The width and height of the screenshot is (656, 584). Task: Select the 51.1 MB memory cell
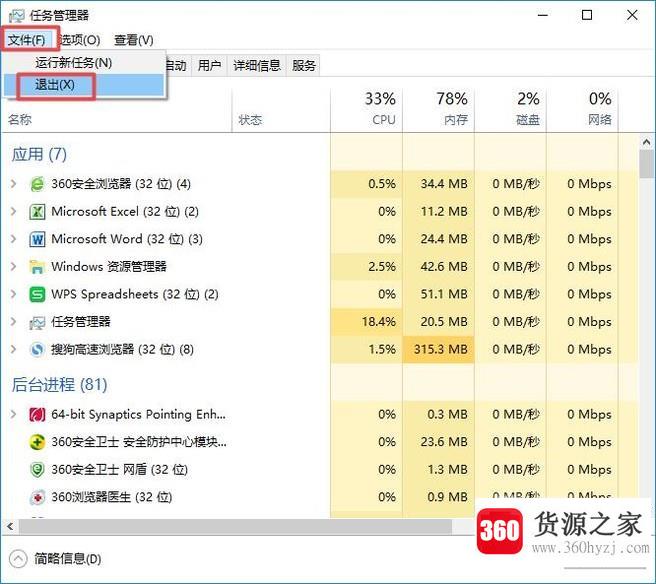[438, 295]
